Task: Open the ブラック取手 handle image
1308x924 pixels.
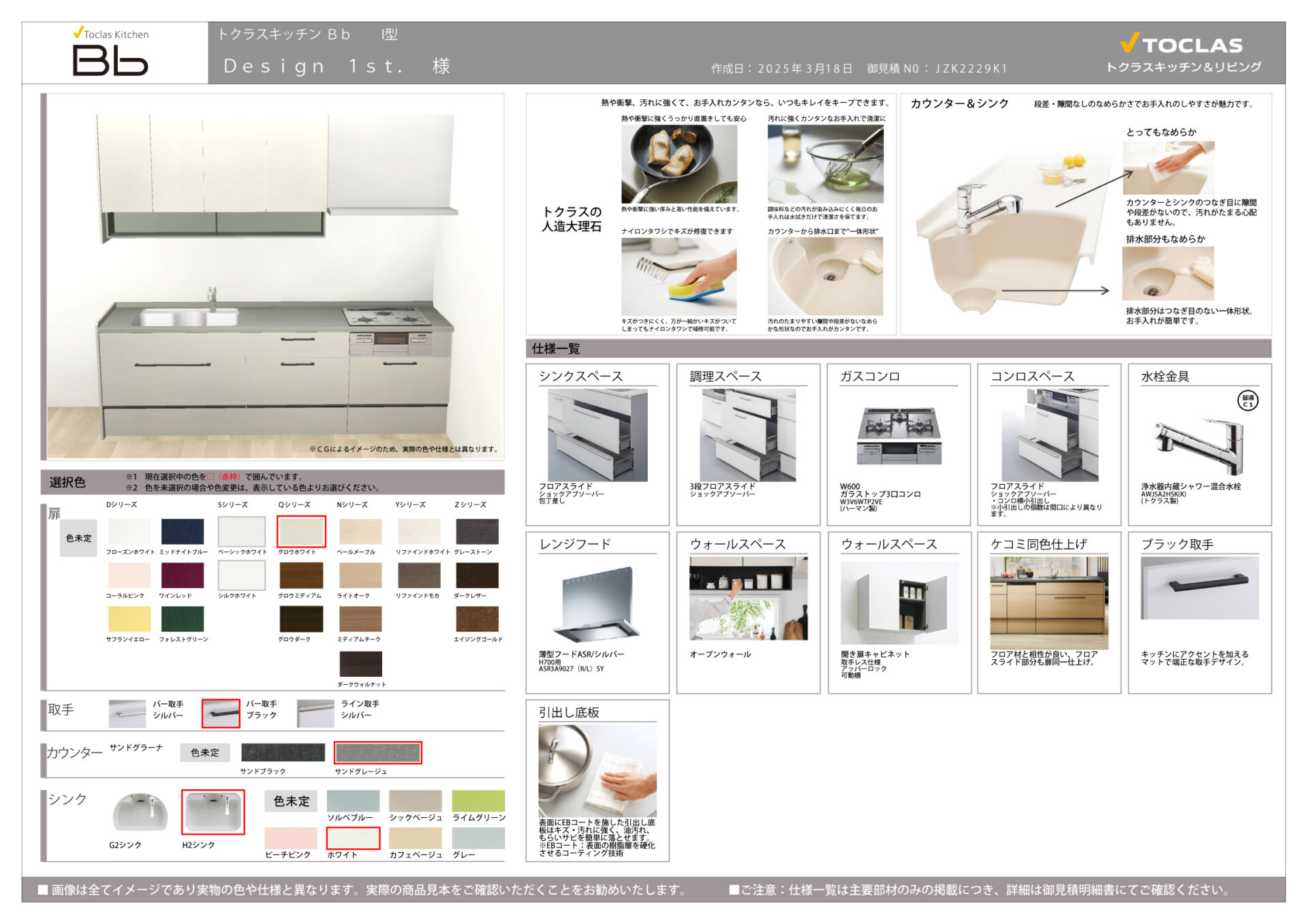Action: pos(1200,588)
